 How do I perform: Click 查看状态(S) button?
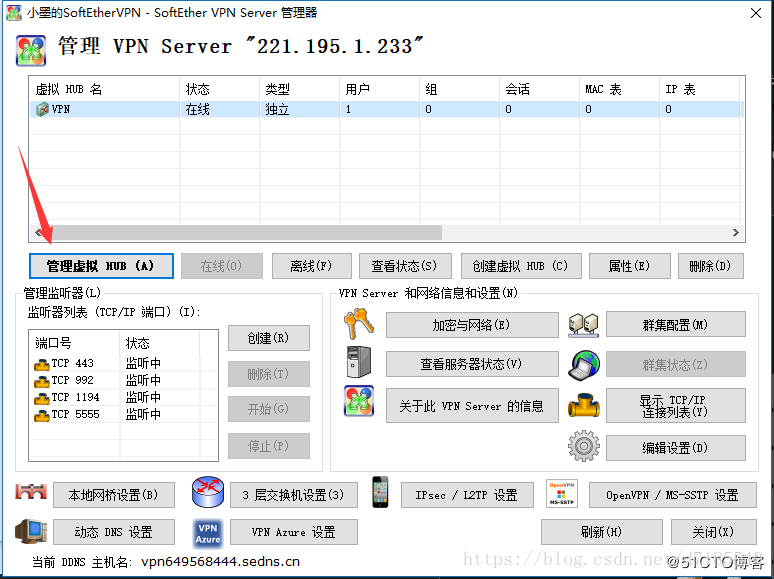405,266
